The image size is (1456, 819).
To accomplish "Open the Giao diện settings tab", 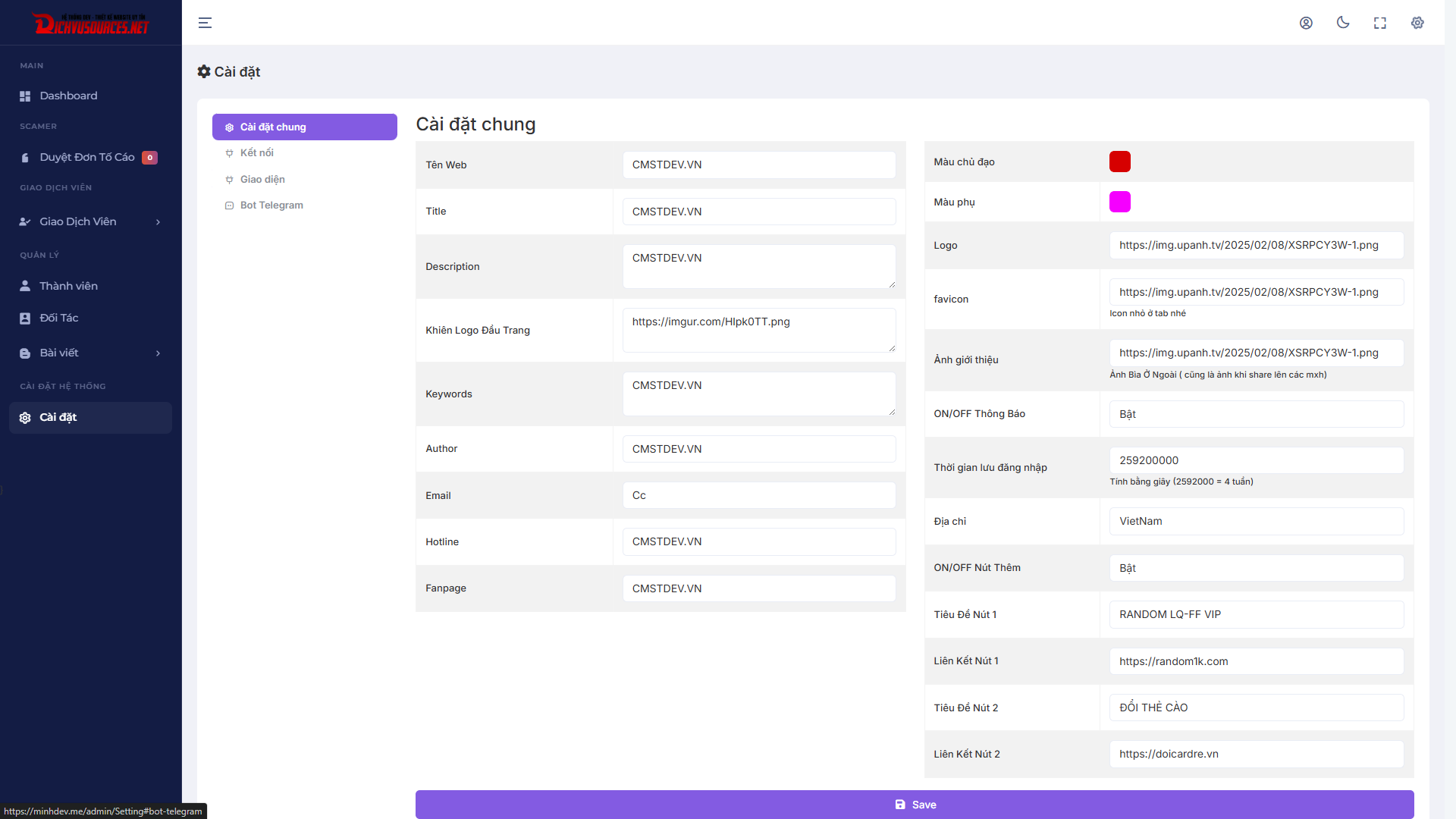I will coord(262,180).
